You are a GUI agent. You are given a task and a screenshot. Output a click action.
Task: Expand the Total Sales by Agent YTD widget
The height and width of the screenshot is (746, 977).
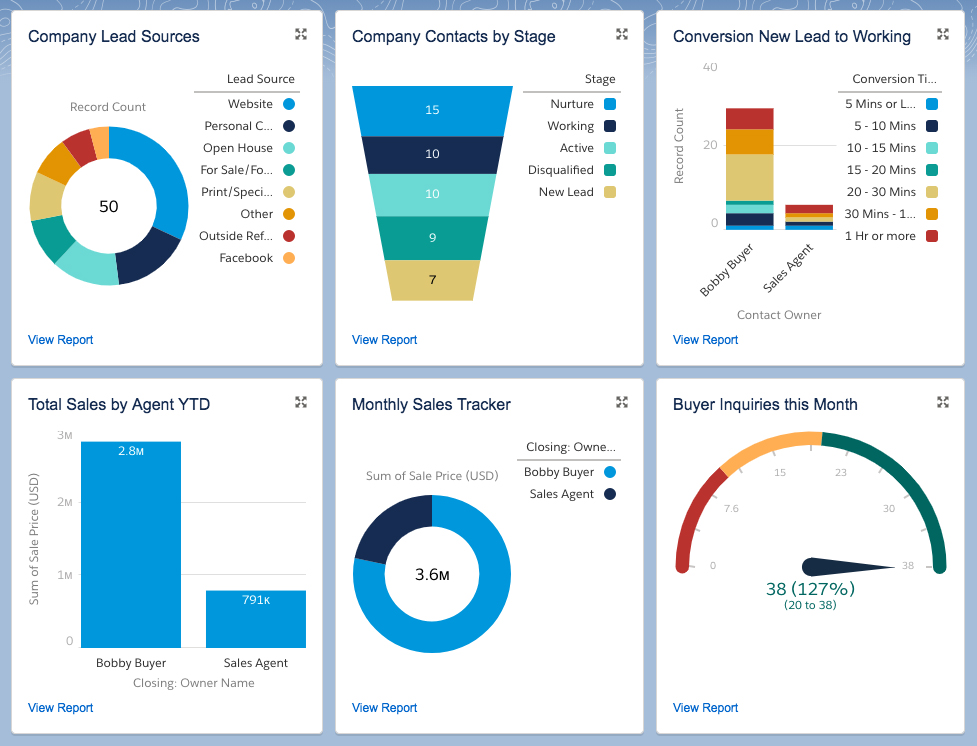point(301,401)
